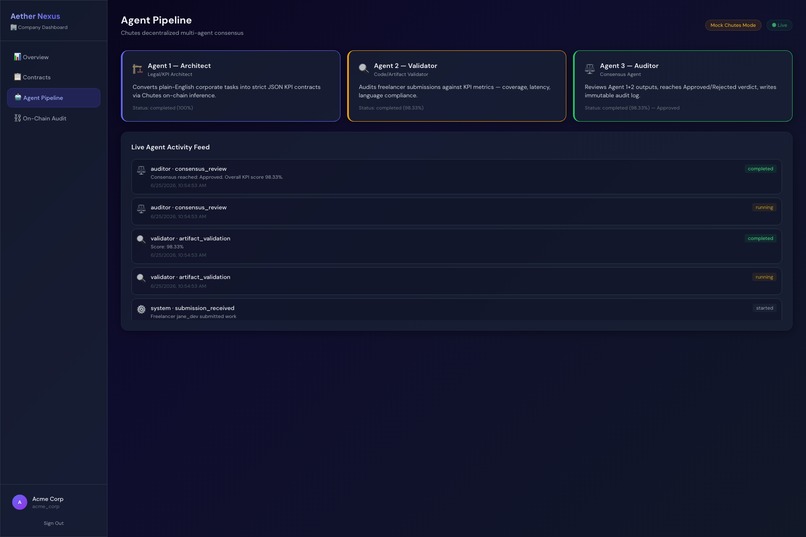Click the scales icon on Agent 3 card

(x=590, y=68)
